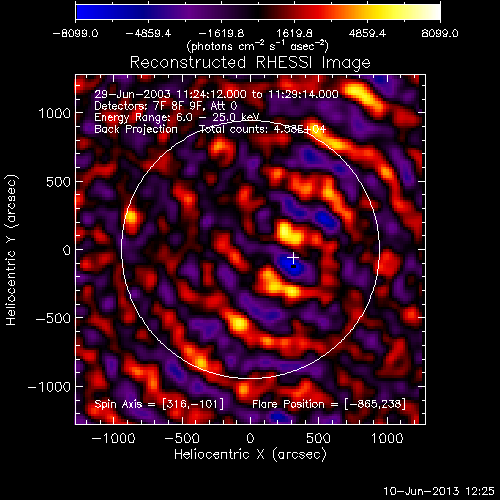Click the blue-to-white intensity color bar
The image size is (500, 500).
point(258,12)
